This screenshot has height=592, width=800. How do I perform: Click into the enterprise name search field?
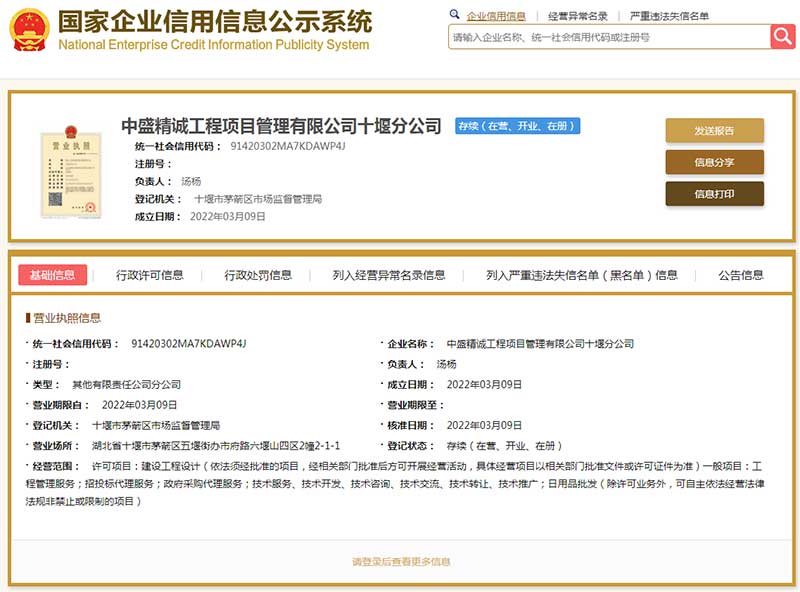tap(608, 37)
